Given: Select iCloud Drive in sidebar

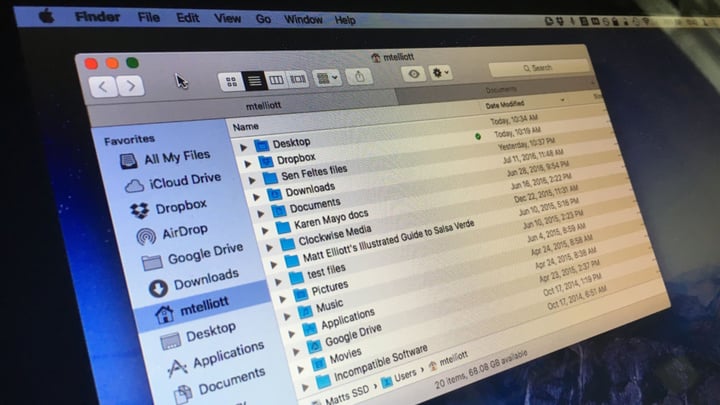Looking at the screenshot, I should (173, 182).
